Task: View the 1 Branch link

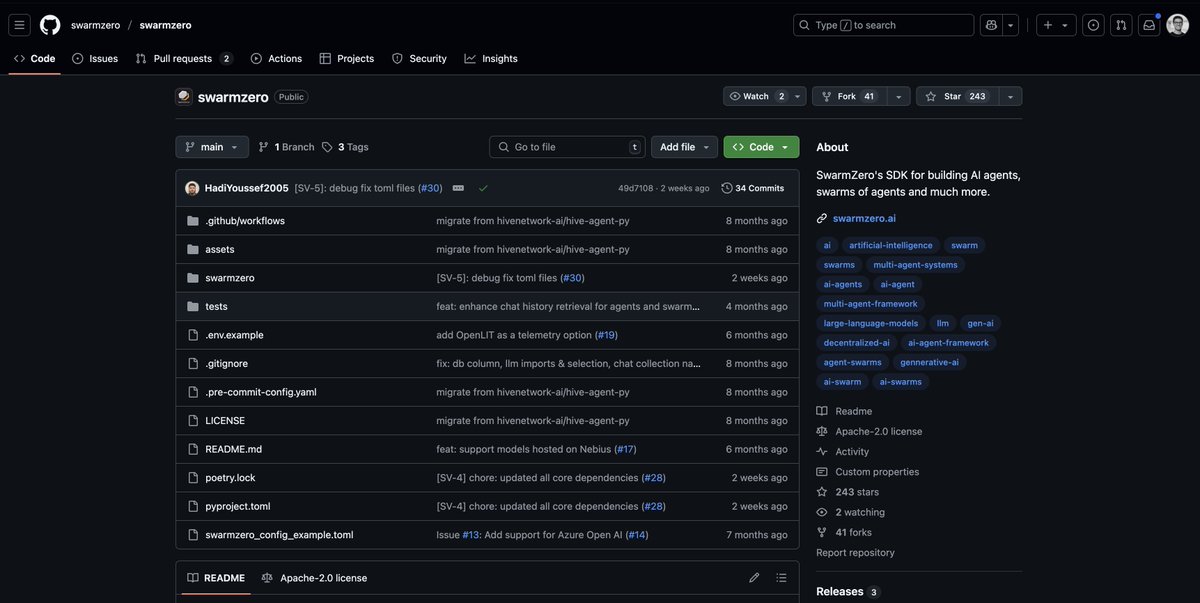Action: [x=286, y=147]
